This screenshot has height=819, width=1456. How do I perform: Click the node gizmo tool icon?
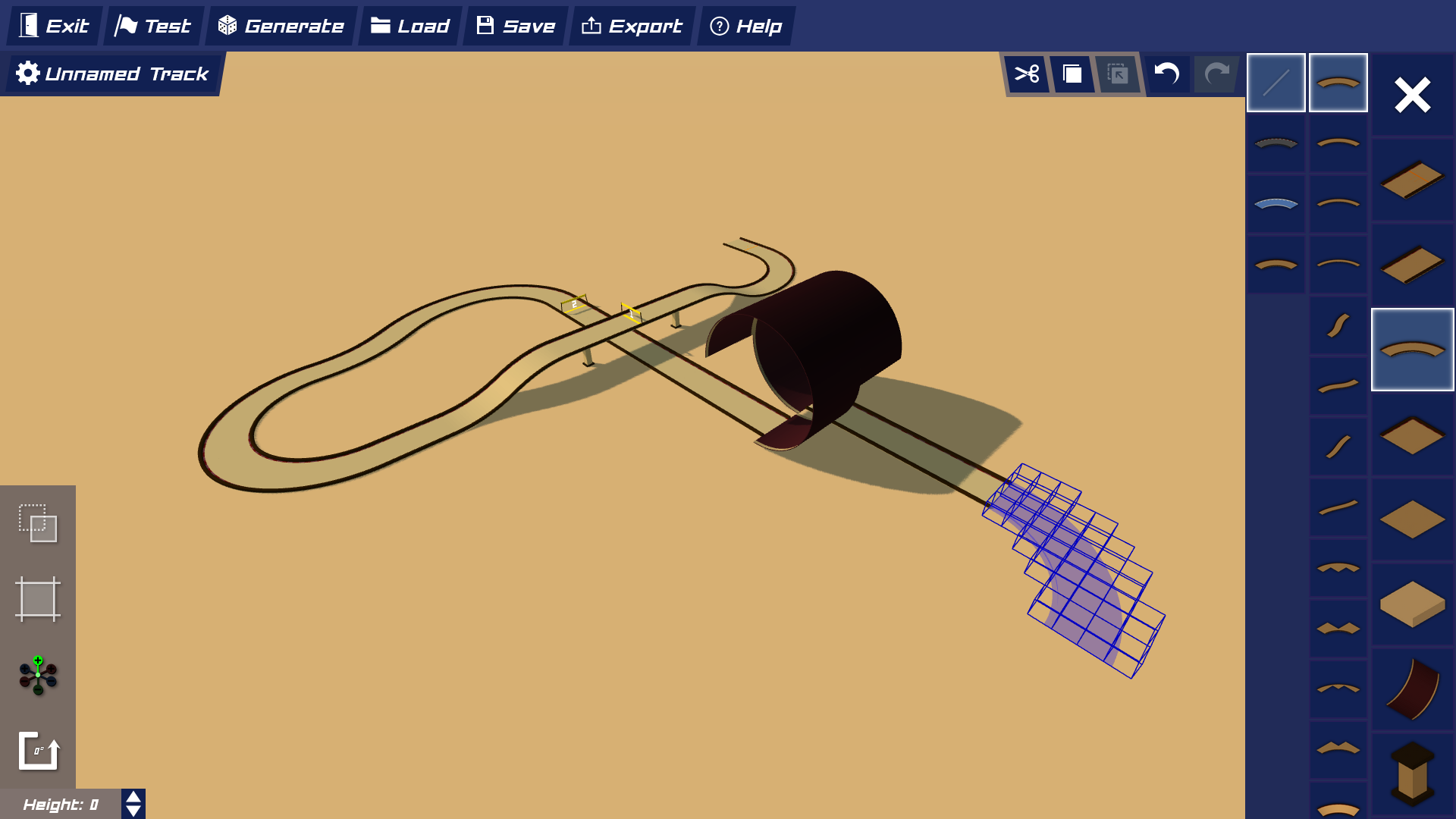coord(38,675)
